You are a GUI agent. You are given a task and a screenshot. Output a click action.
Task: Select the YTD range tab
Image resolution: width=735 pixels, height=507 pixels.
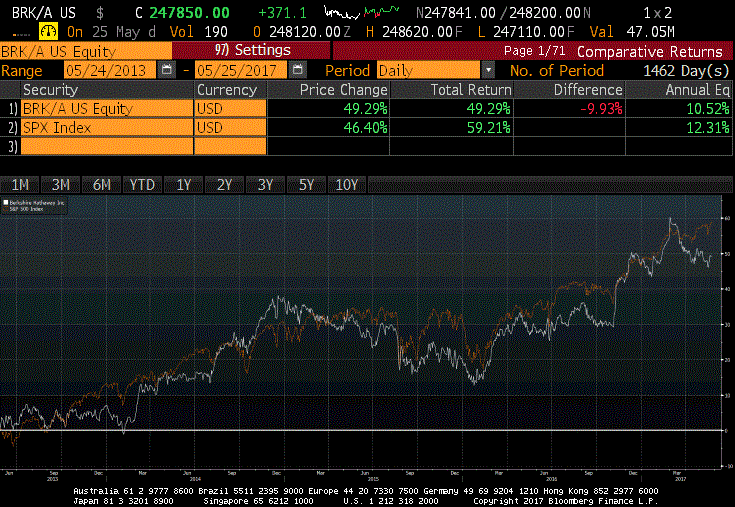click(x=142, y=185)
